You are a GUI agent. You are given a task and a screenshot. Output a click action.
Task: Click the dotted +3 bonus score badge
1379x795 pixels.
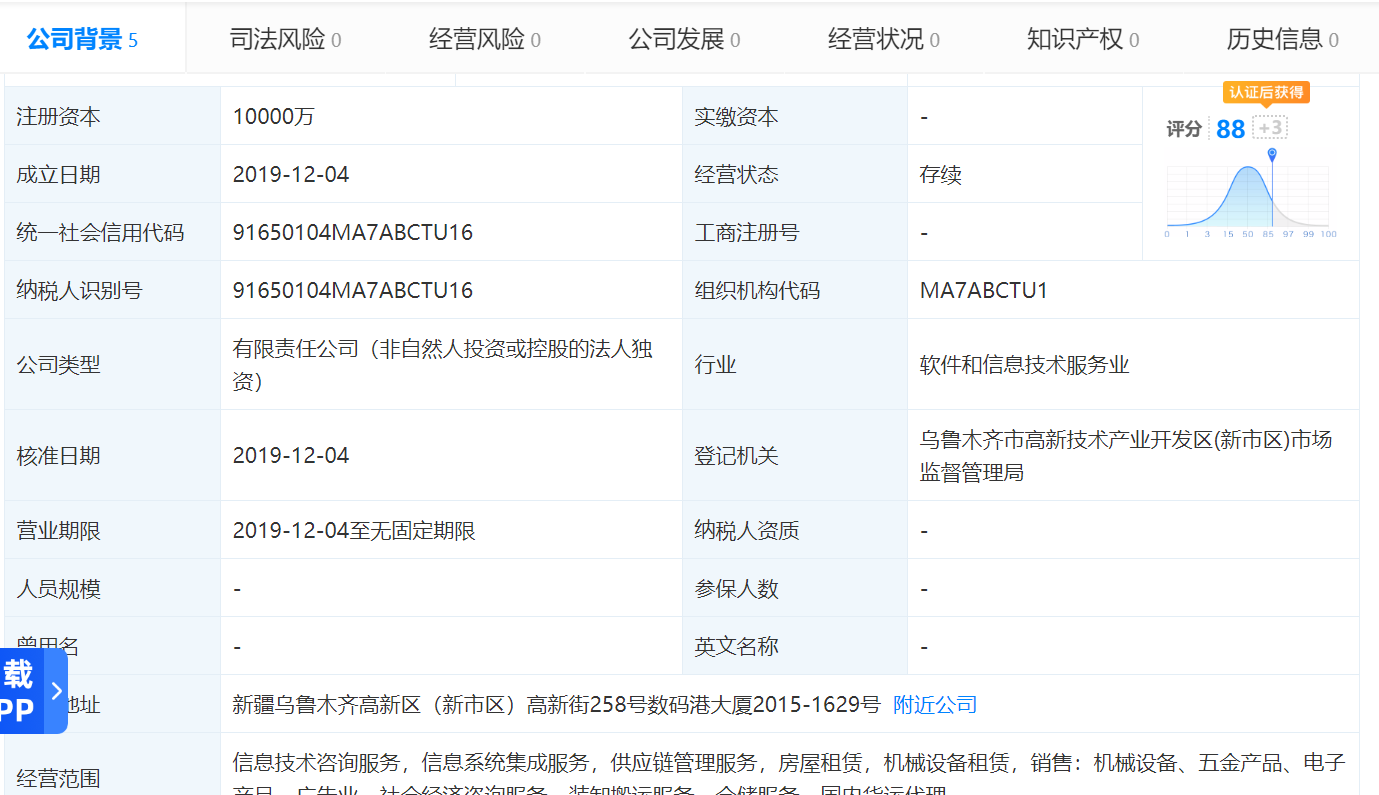[x=1269, y=128]
